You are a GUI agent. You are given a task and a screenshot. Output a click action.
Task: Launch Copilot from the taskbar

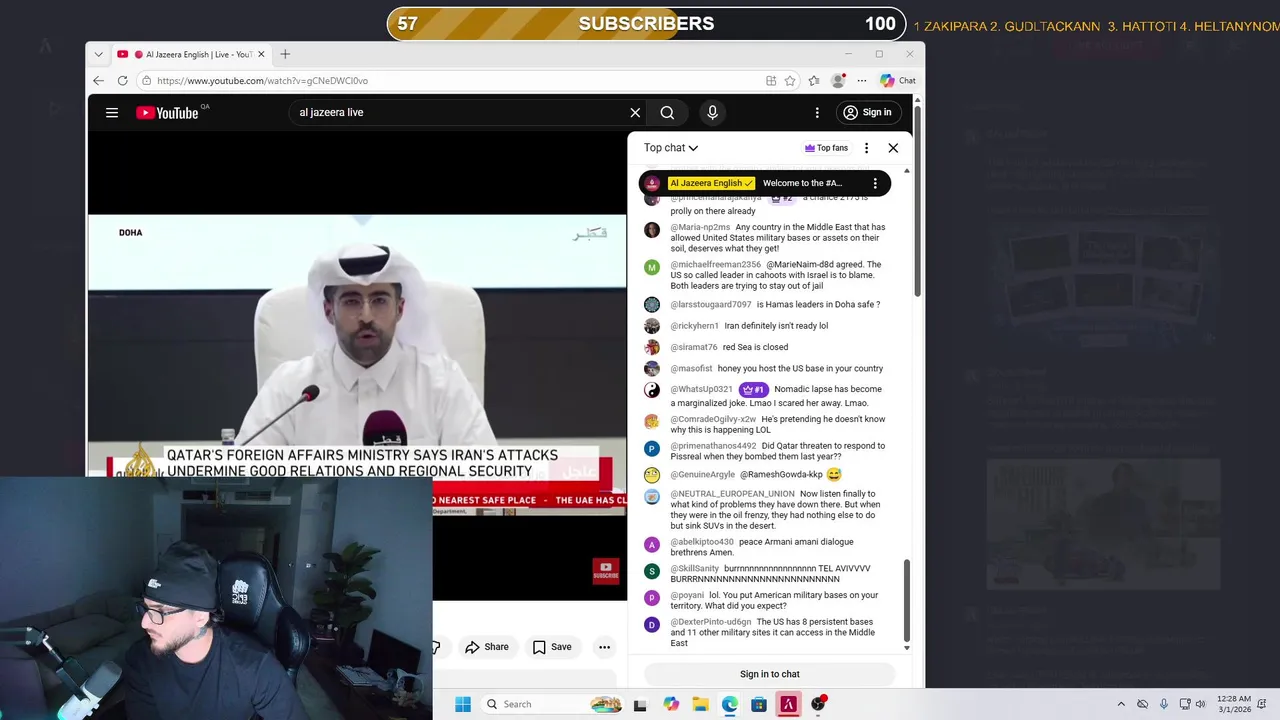(671, 704)
